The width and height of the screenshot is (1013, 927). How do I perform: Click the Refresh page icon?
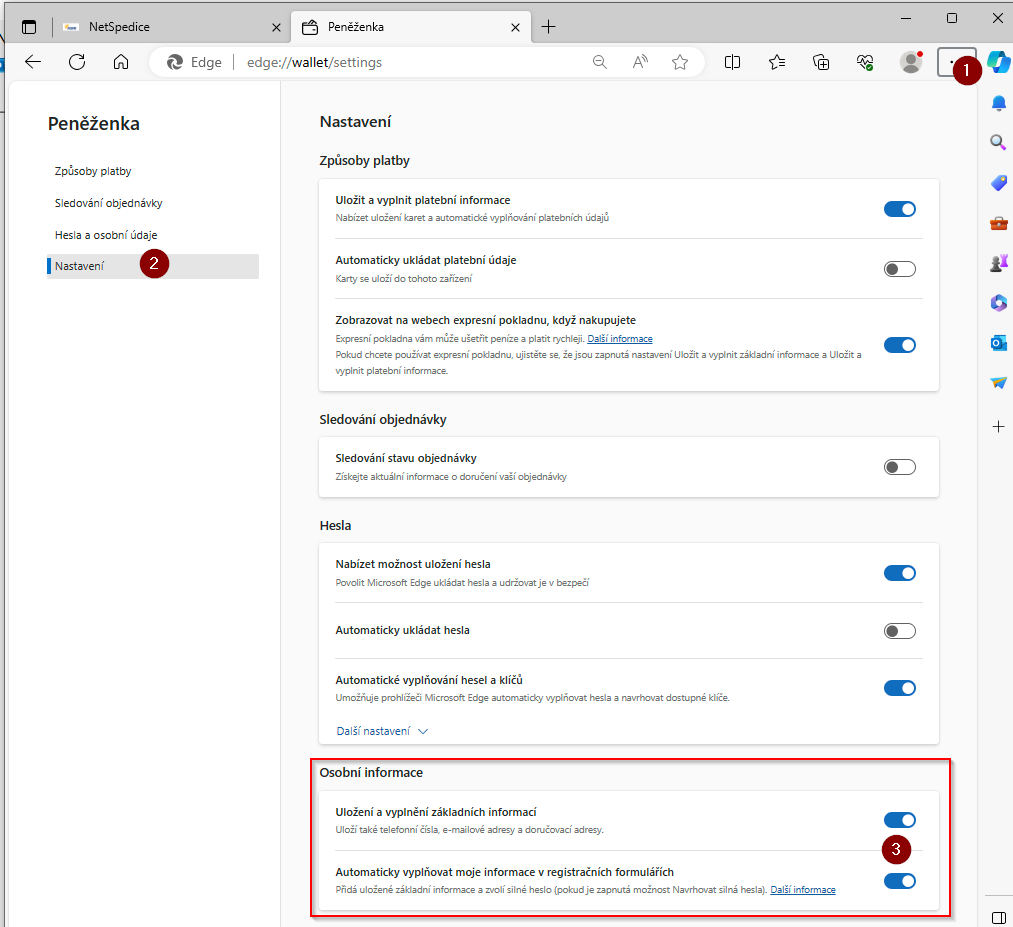pyautogui.click(x=77, y=62)
